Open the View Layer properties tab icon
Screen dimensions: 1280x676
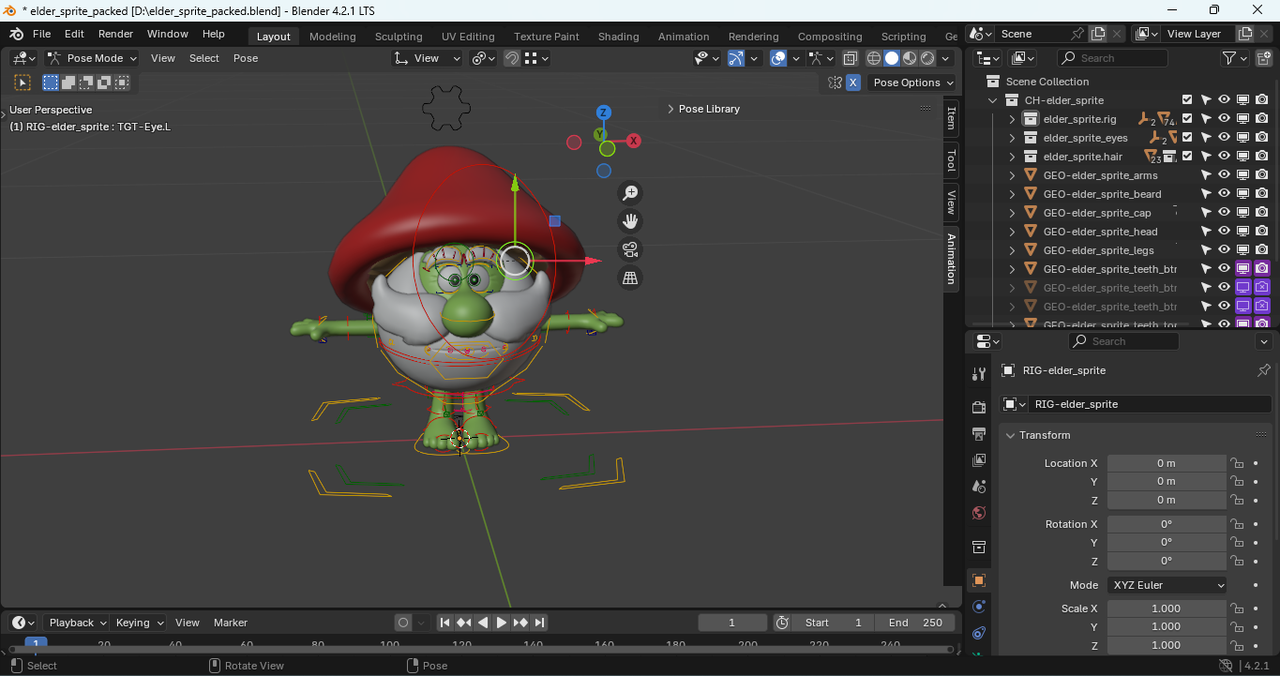[x=979, y=460]
